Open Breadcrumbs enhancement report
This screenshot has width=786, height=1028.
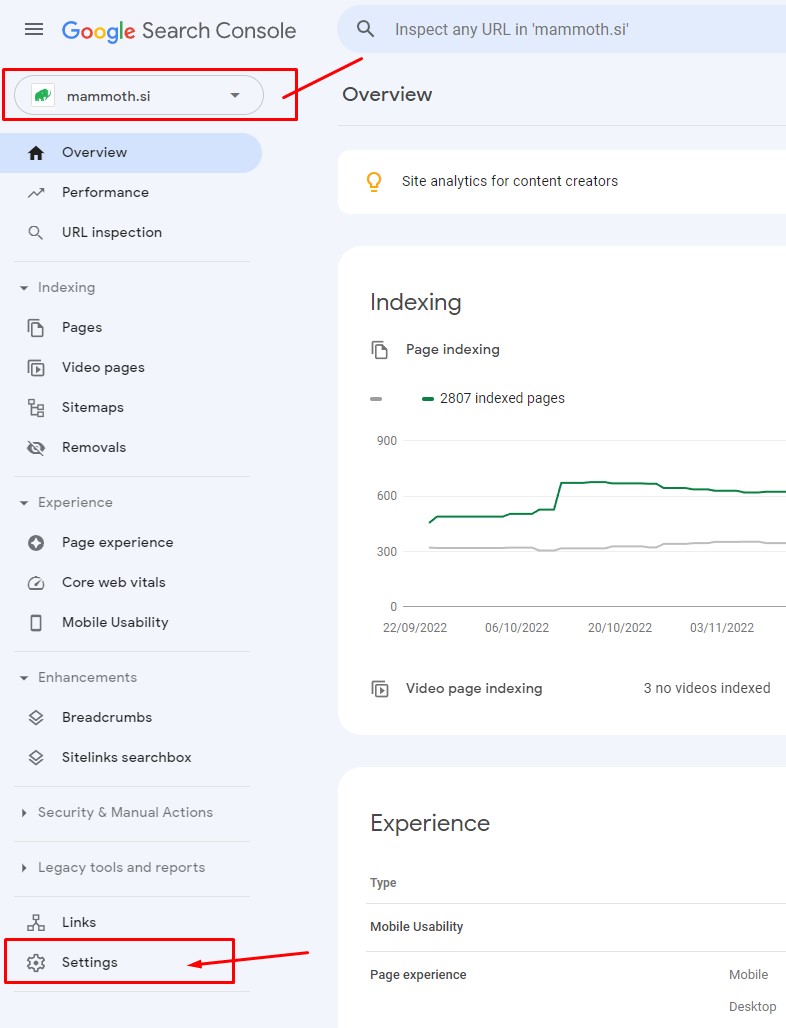pos(130,717)
